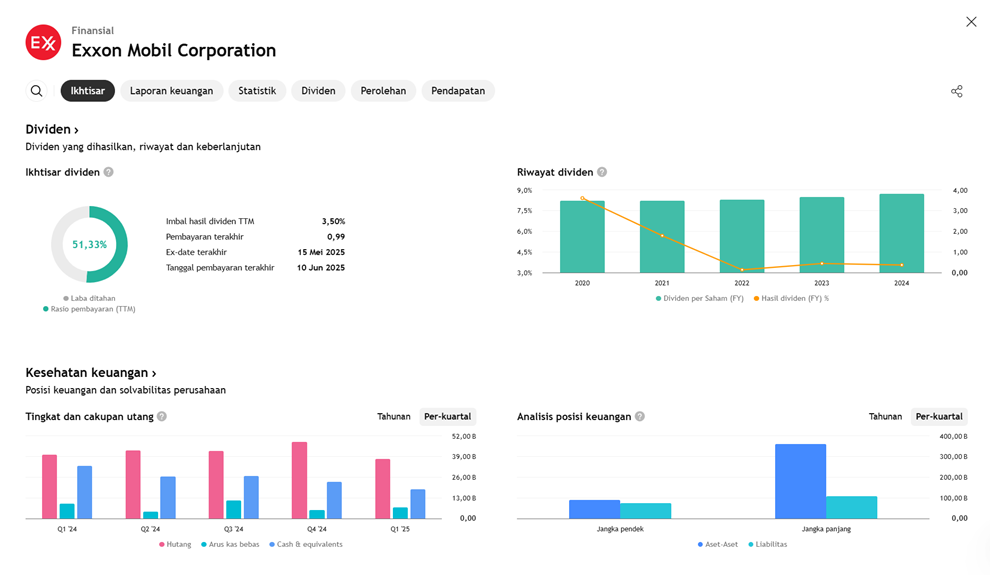Screen dimensions: 990x575
Task: Select Per-kuartal for debt level chart
Action: [448, 417]
